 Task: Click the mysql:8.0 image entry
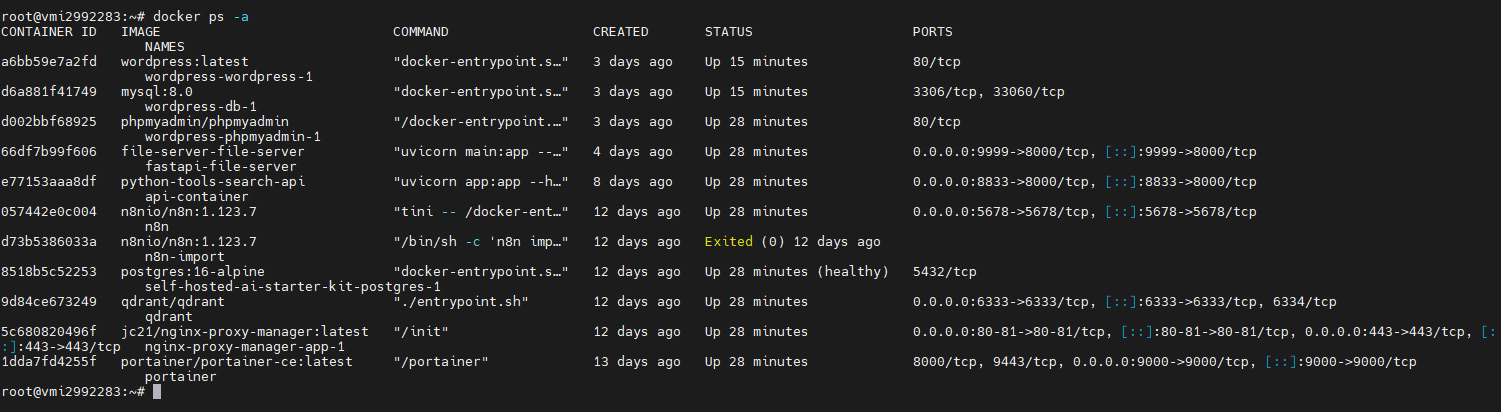(156, 92)
